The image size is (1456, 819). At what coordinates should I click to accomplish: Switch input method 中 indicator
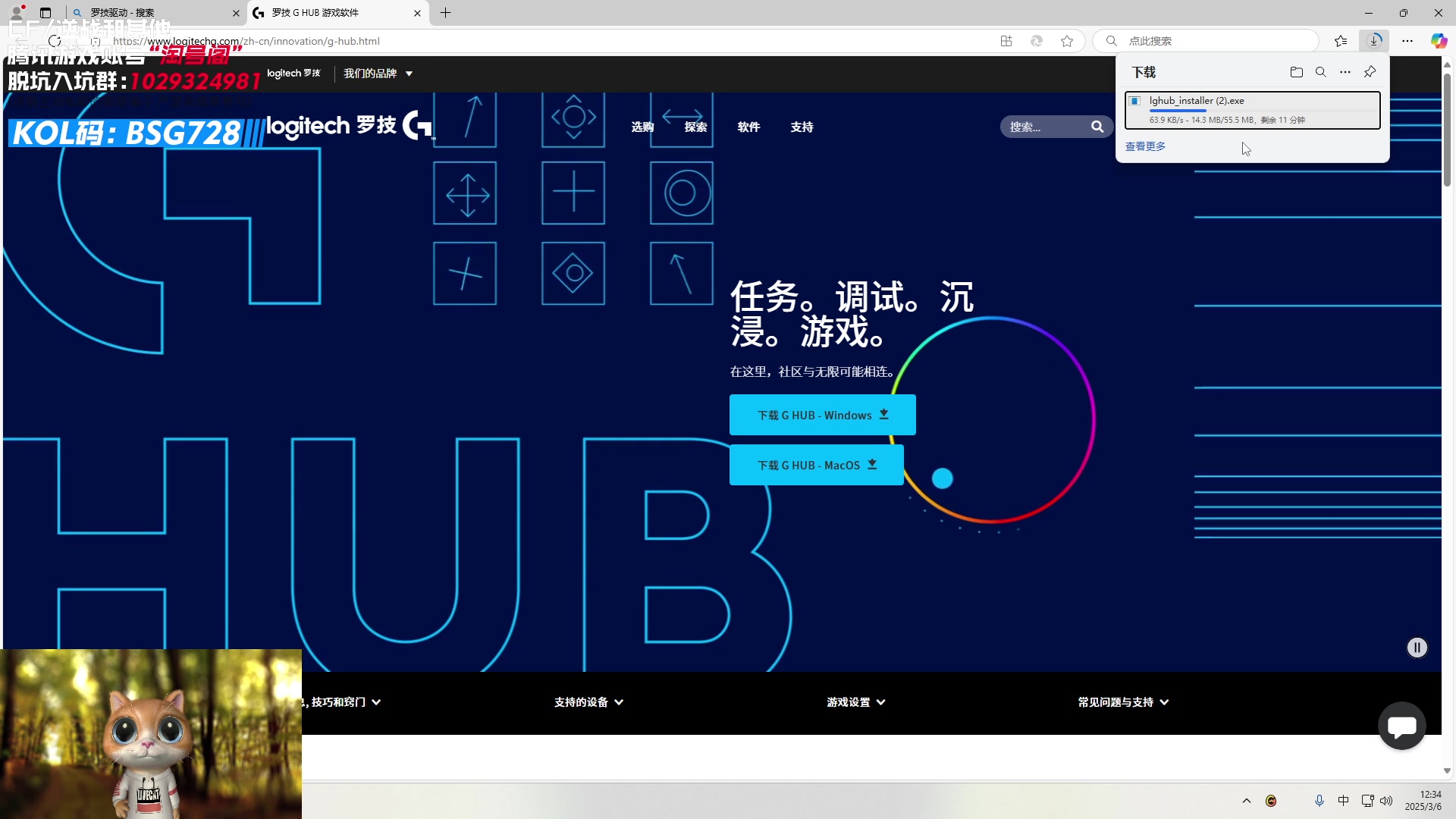tap(1343, 801)
